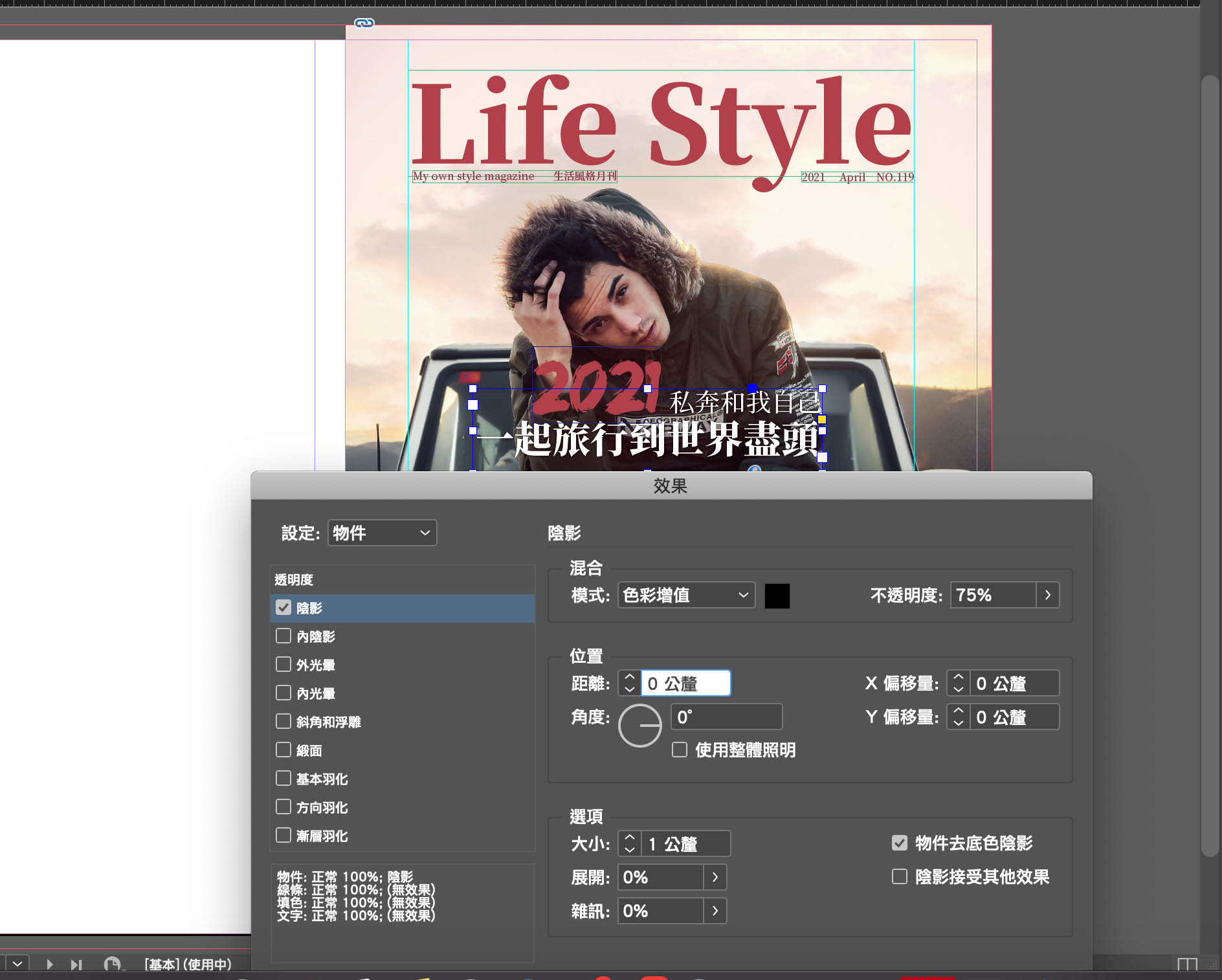Open the 不透明度 slider arrow
Image resolution: width=1222 pixels, height=980 pixels.
tap(1047, 595)
